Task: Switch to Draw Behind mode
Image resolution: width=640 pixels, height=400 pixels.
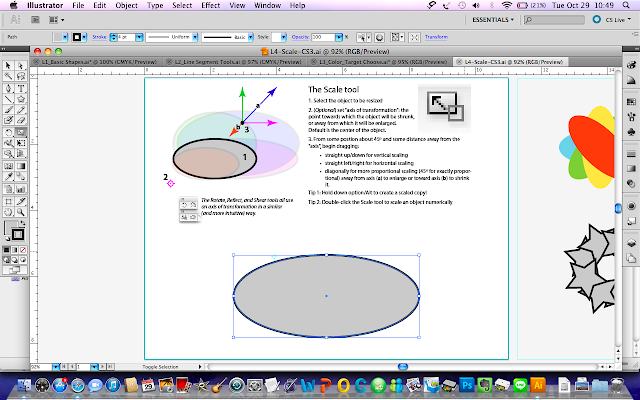Action: pos(15,260)
